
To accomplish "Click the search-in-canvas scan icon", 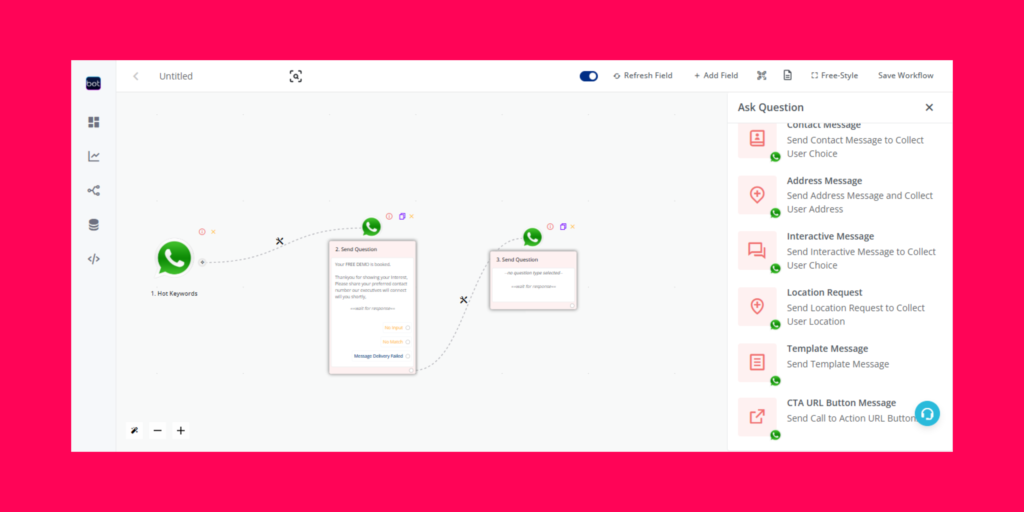I will pos(296,76).
